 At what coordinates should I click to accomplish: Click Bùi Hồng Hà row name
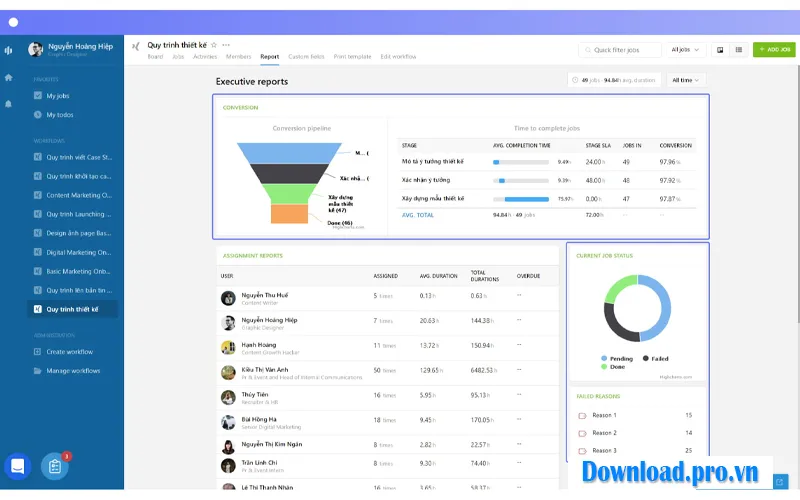point(259,419)
